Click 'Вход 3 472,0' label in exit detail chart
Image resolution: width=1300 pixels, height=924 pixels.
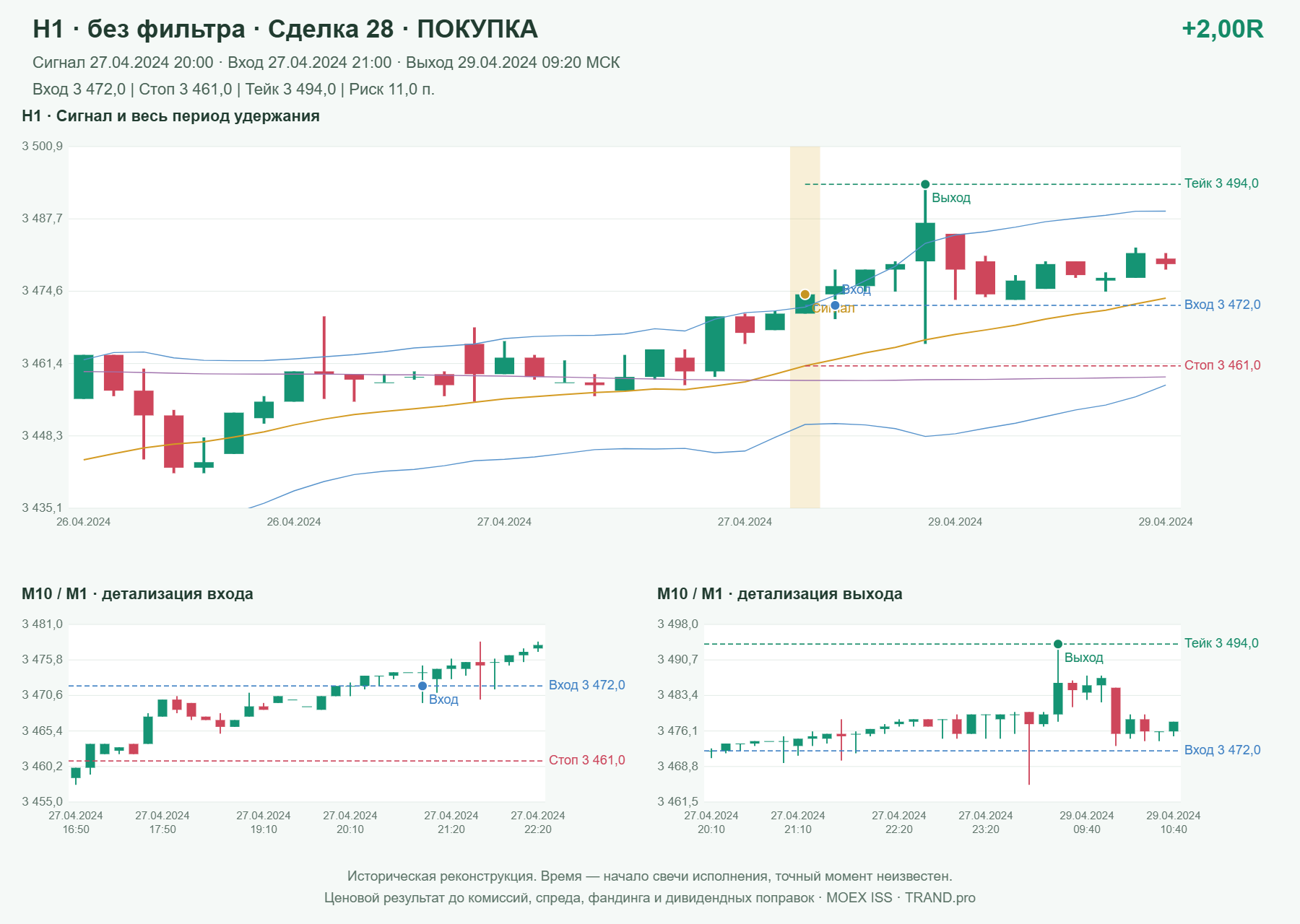pos(1222,750)
